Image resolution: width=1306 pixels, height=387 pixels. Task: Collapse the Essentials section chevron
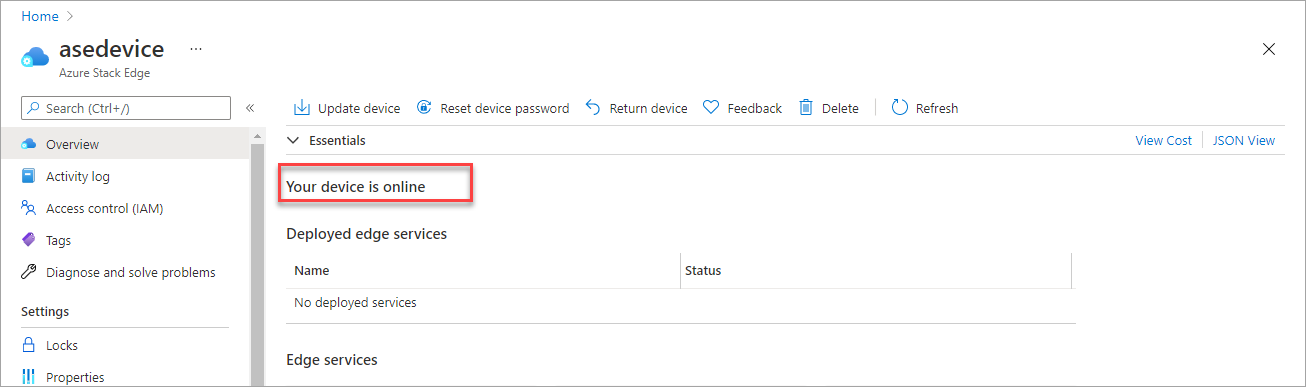[x=293, y=140]
